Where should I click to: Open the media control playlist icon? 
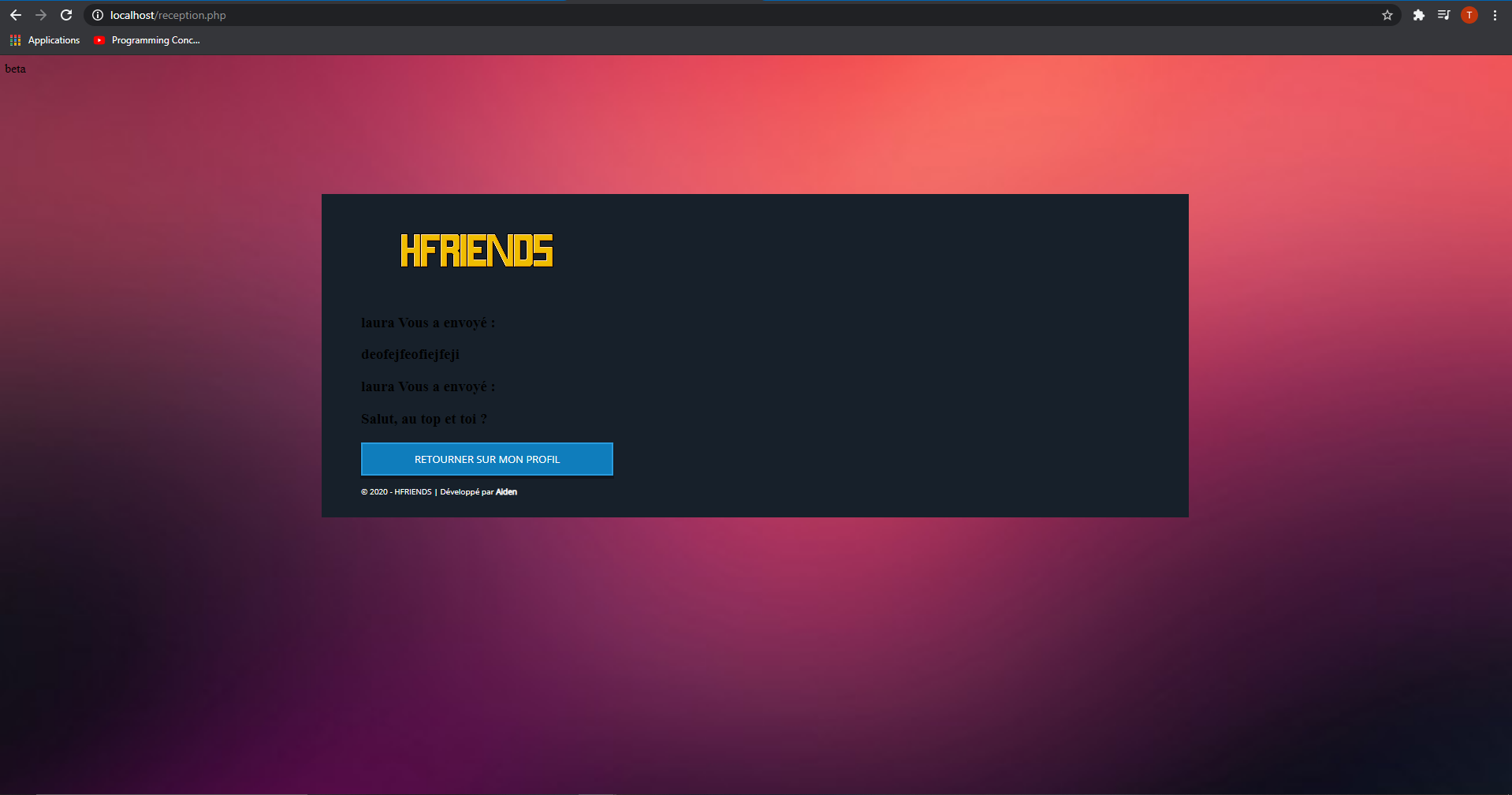1444,15
